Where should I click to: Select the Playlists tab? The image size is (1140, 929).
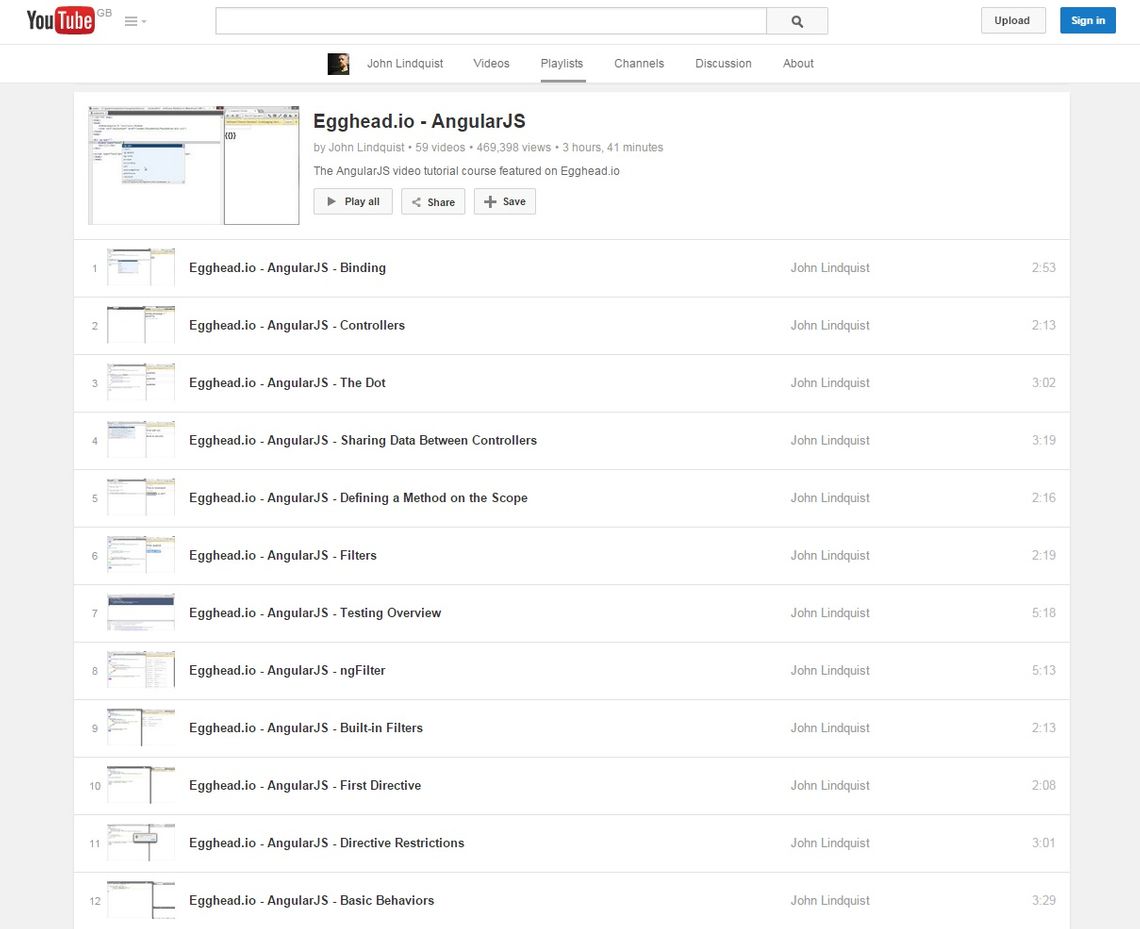pos(561,64)
